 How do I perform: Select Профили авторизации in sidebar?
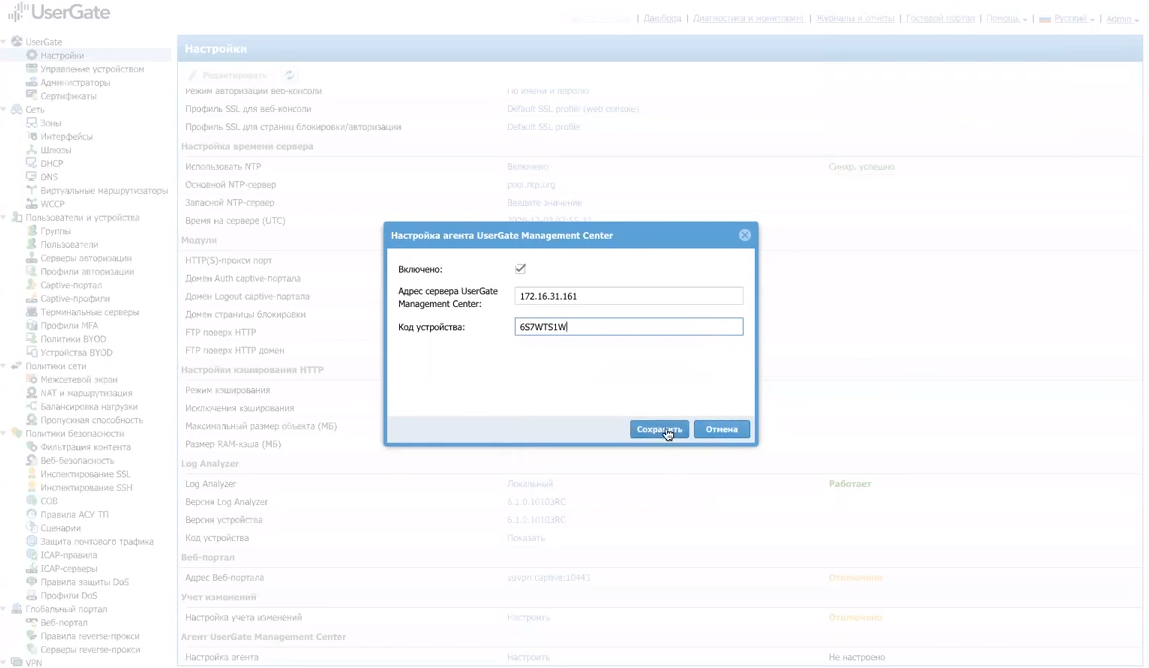point(87,271)
